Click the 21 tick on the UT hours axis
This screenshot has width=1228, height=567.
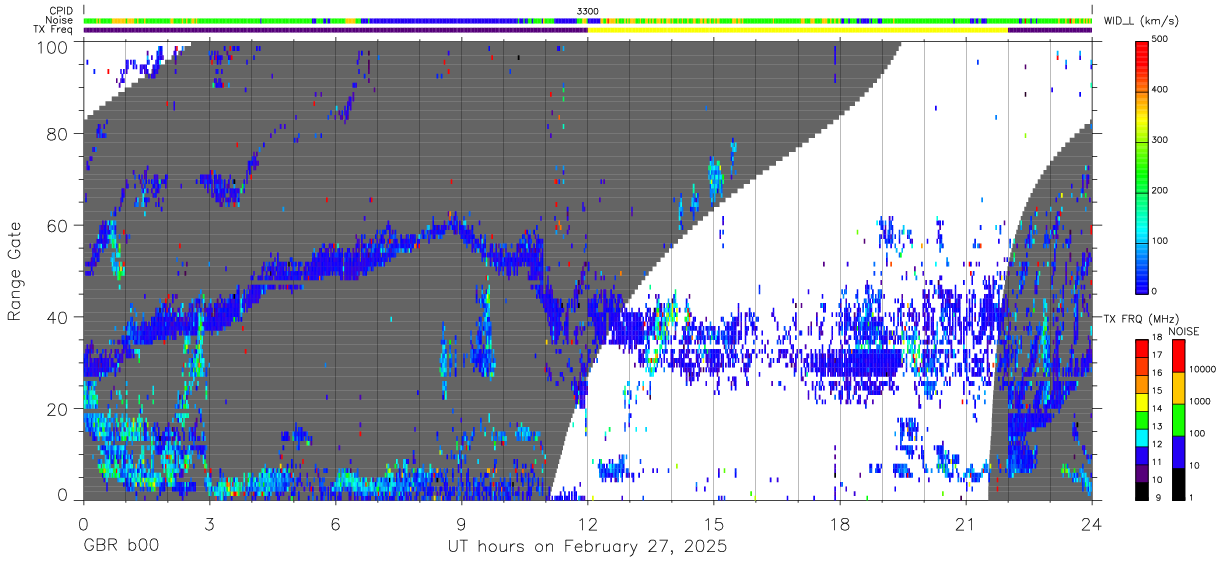click(966, 524)
